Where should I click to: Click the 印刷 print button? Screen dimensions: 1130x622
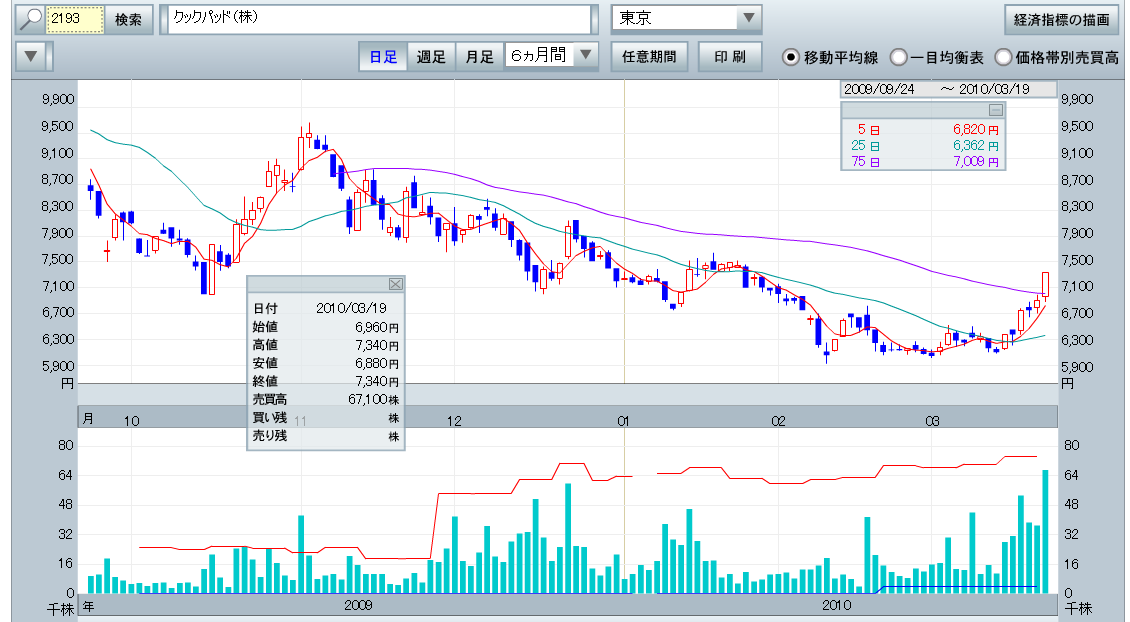coord(729,56)
